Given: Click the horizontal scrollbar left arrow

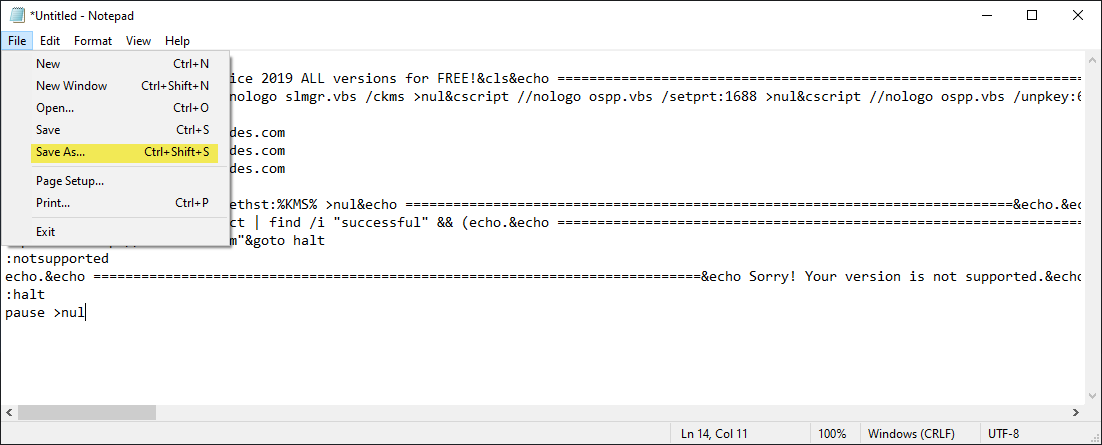Looking at the screenshot, I should [9, 413].
